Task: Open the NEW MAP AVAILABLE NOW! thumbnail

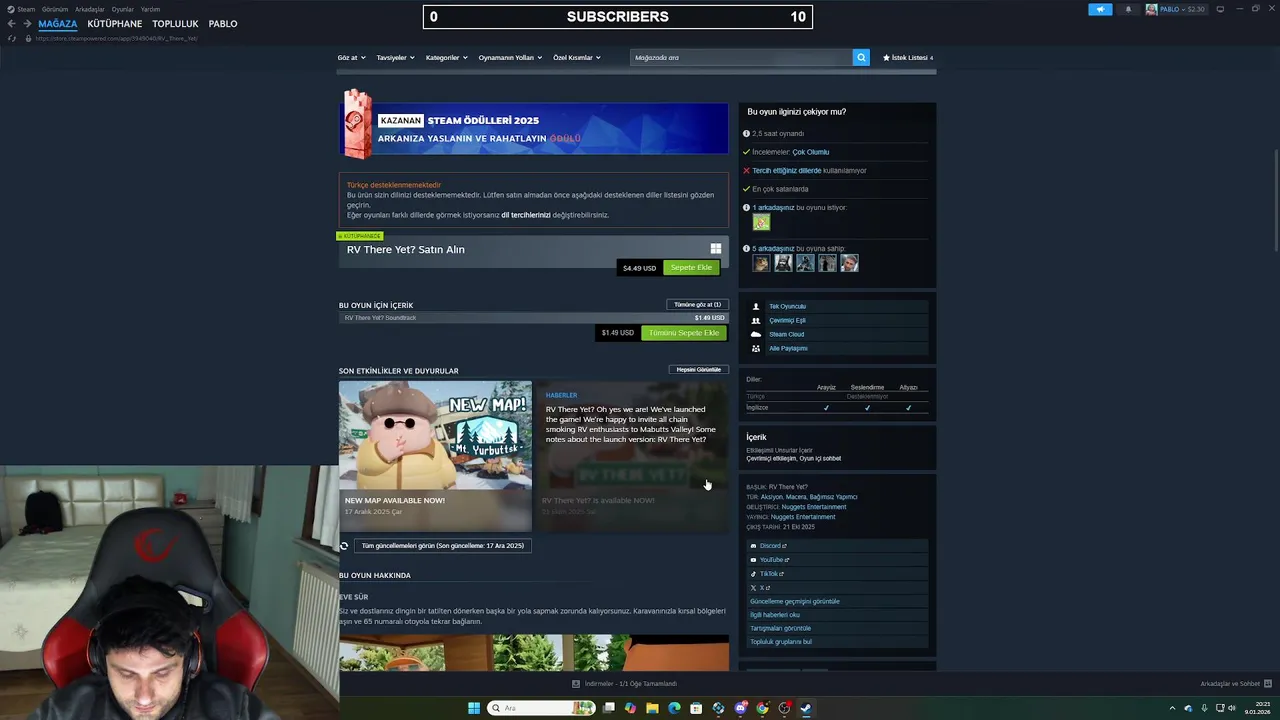Action: pos(435,435)
